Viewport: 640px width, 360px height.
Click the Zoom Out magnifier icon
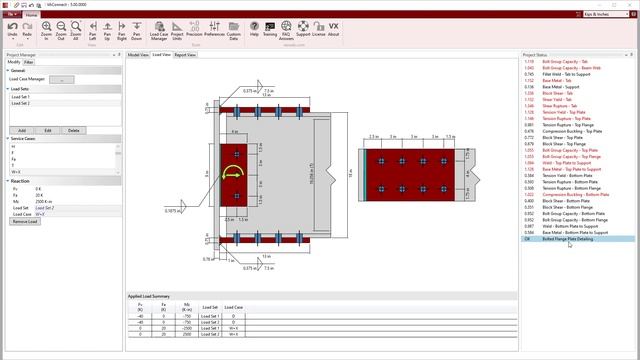tap(61, 27)
